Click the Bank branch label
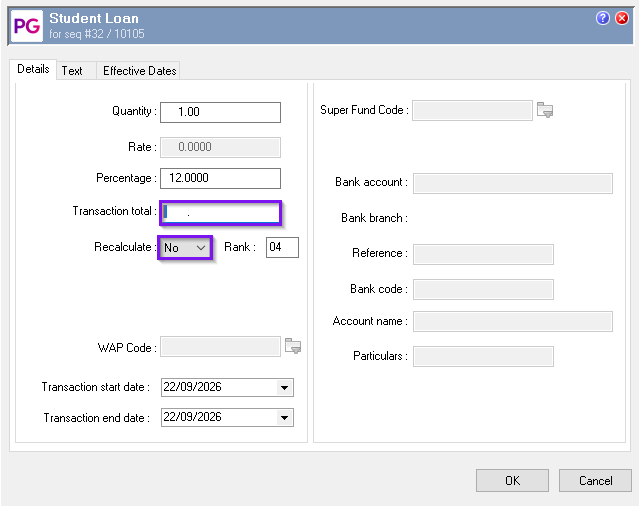The image size is (639, 506). pos(375,218)
